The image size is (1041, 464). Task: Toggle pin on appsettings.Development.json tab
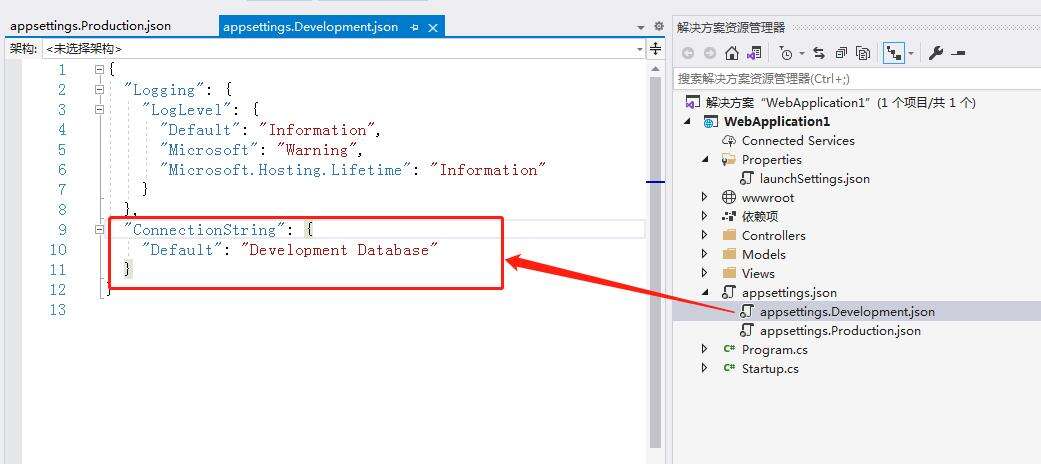pyautogui.click(x=414, y=27)
